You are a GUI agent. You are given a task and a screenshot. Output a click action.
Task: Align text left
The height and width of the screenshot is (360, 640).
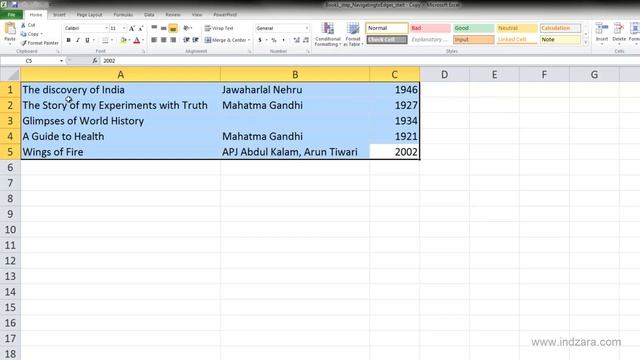point(154,40)
